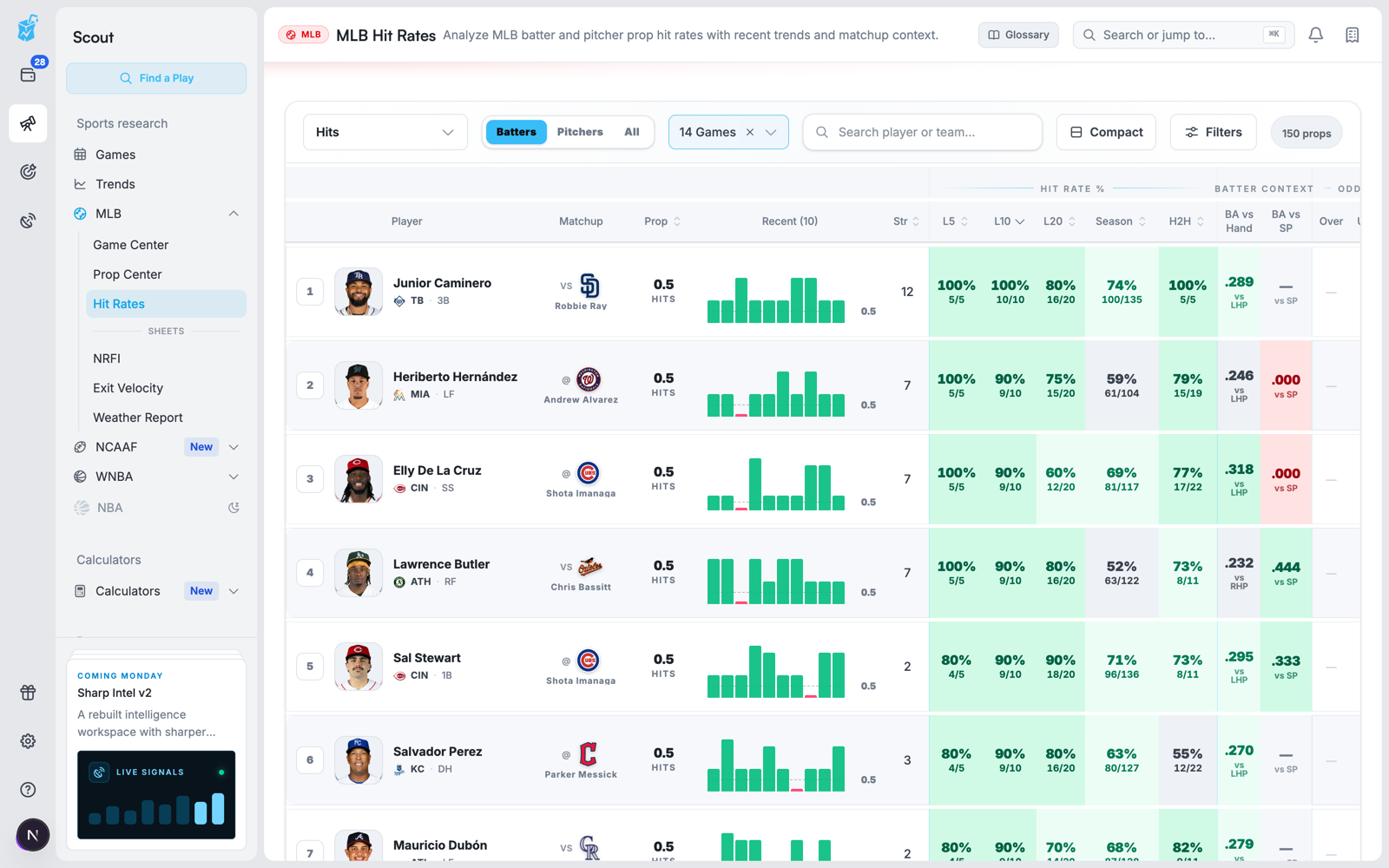Switch to Pitchers view
The height and width of the screenshot is (868, 1389).
(x=580, y=132)
